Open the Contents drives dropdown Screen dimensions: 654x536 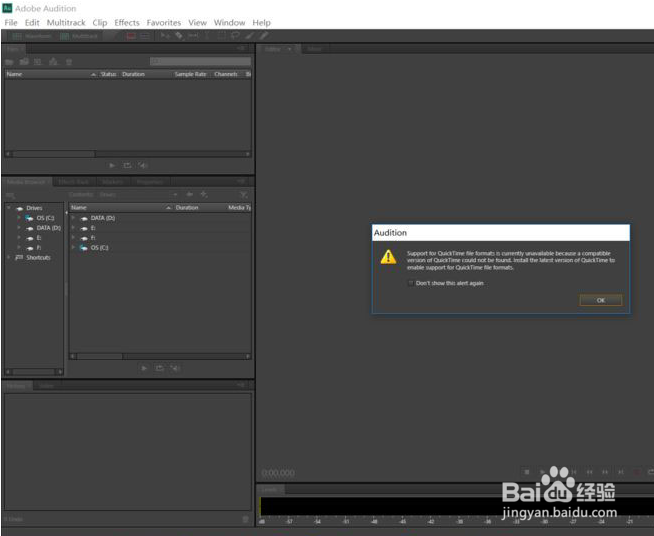pyautogui.click(x=138, y=194)
